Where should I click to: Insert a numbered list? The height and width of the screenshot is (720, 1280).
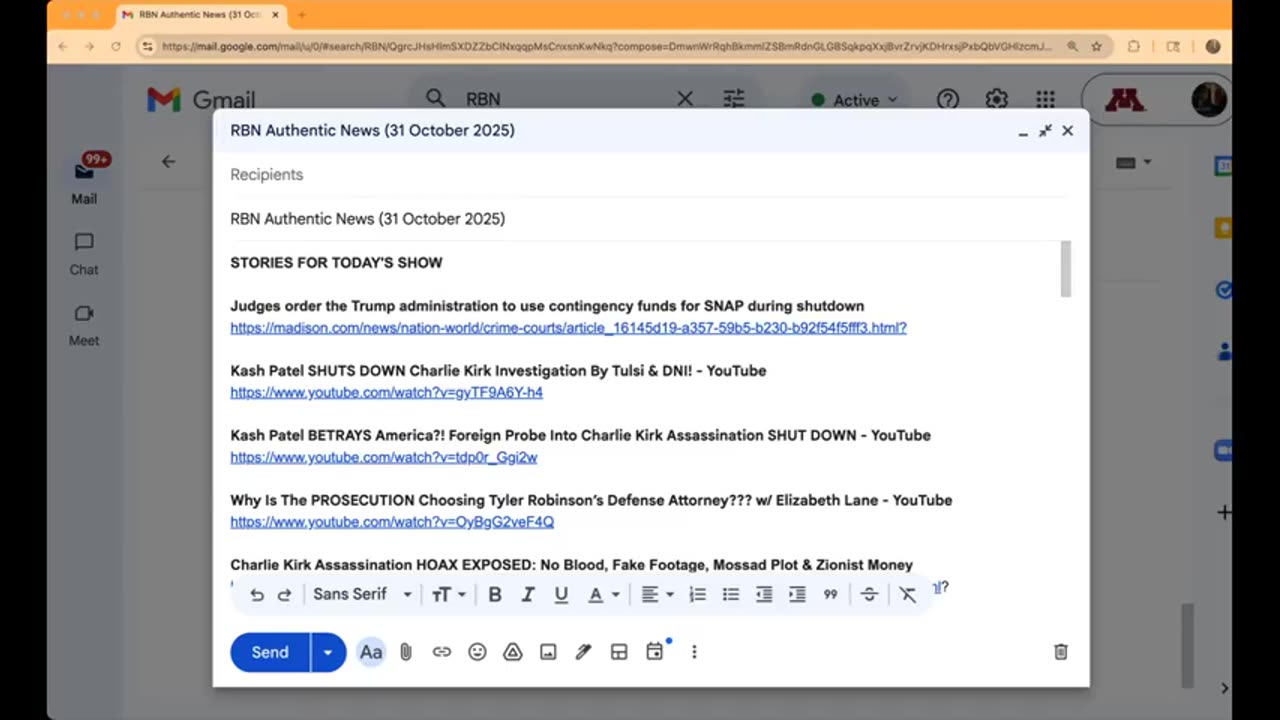click(x=698, y=595)
